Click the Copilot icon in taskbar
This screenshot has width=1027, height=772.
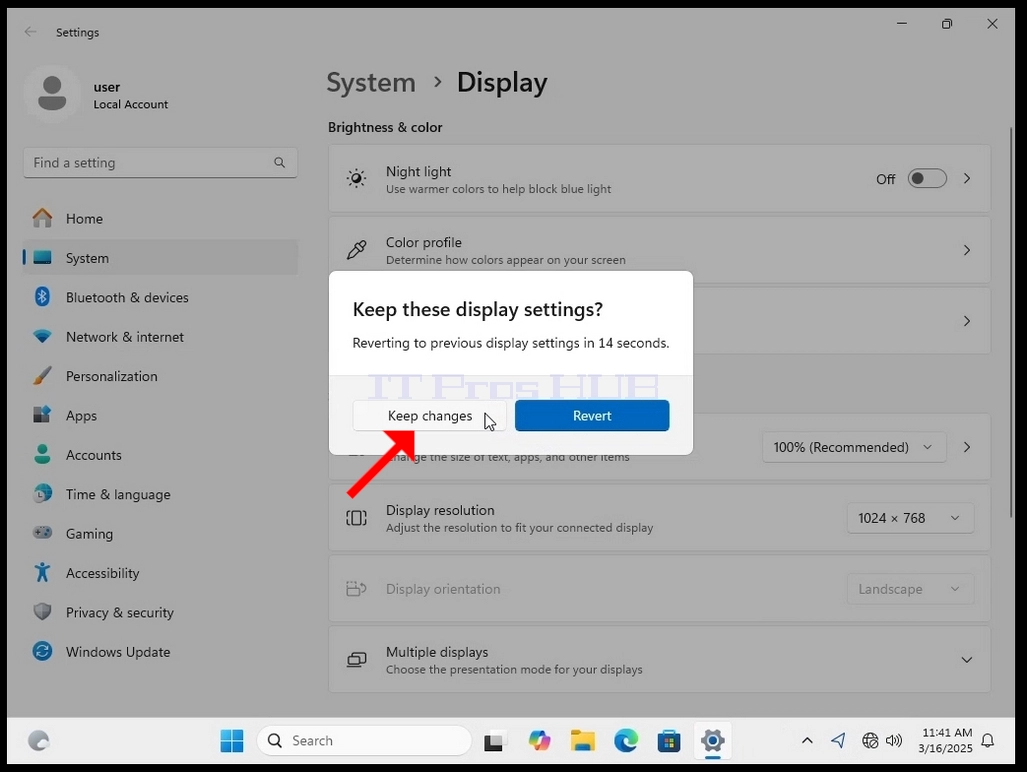click(539, 741)
